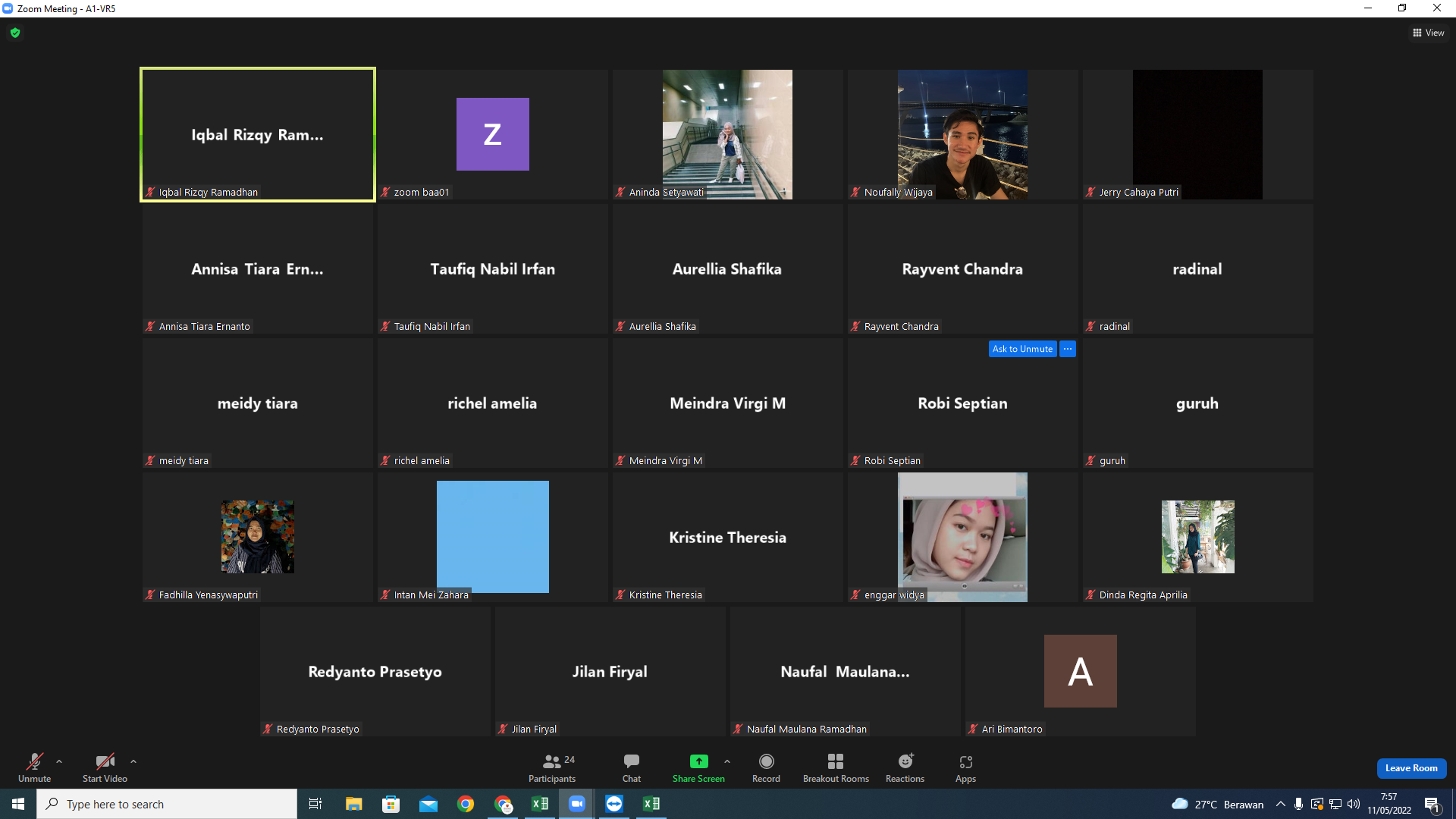1456x819 pixels.
Task: Click the large Jilan Firyal name
Action: [x=610, y=672]
